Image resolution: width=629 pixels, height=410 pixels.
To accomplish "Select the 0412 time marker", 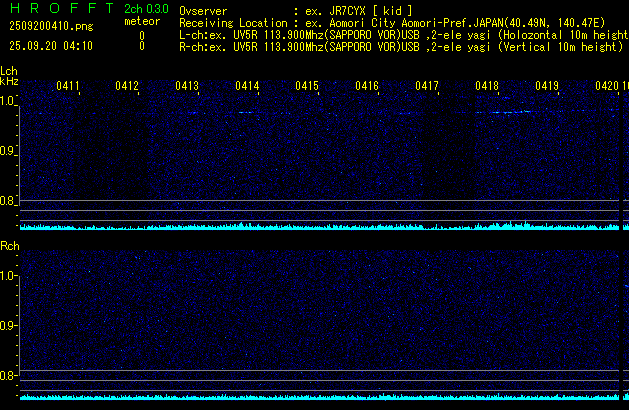I will (127, 87).
